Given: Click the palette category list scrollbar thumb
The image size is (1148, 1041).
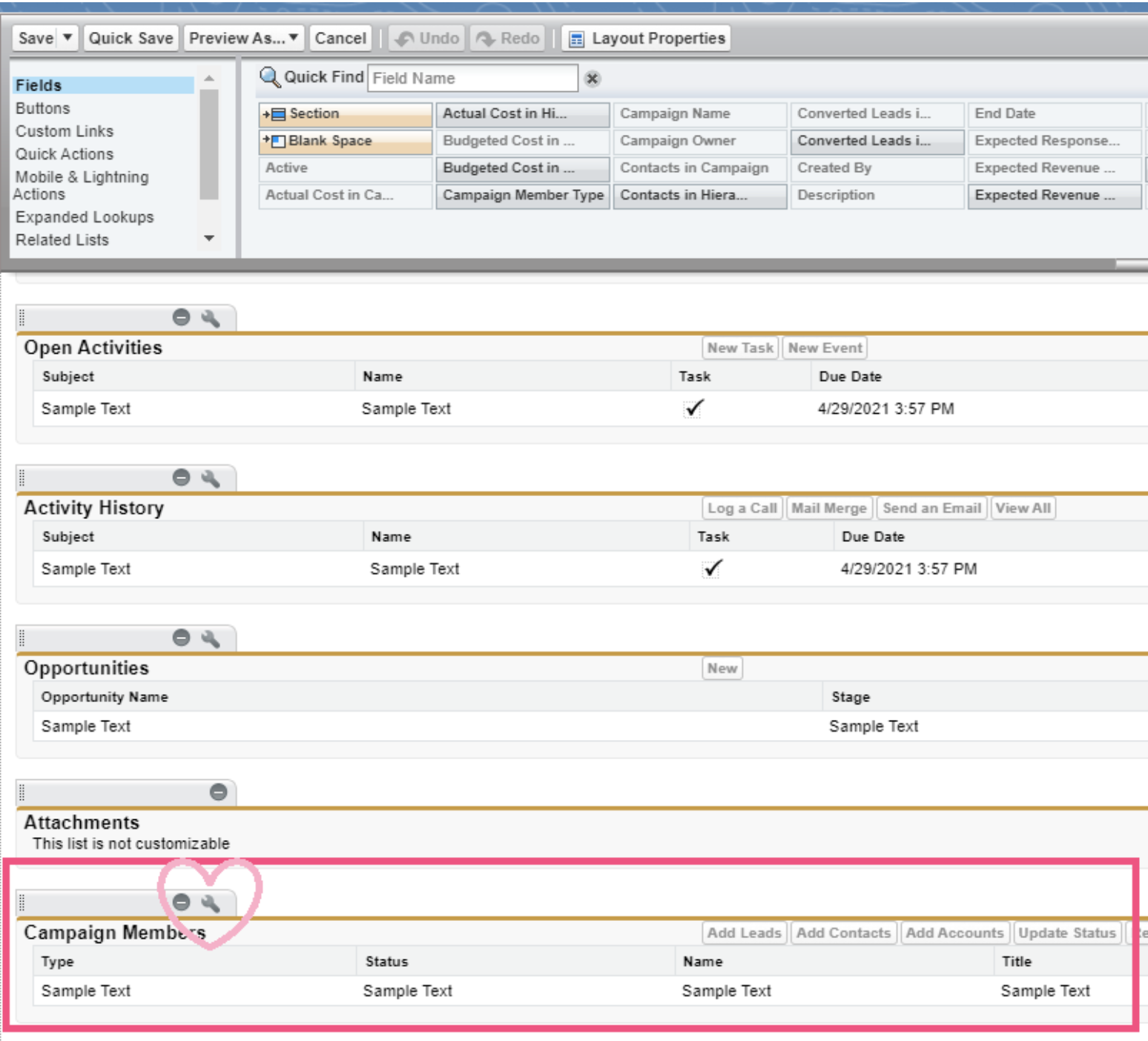Looking at the screenshot, I should click(209, 145).
